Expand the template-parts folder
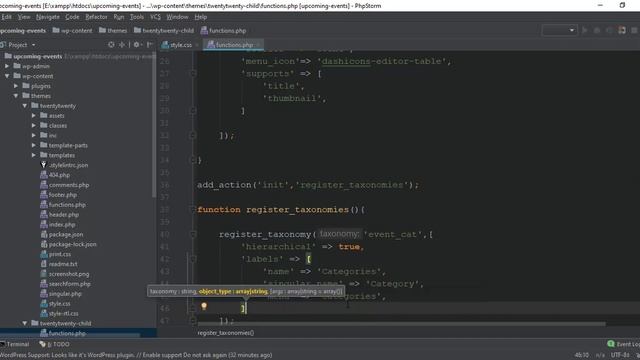This screenshot has width=640, height=360. tap(34, 145)
